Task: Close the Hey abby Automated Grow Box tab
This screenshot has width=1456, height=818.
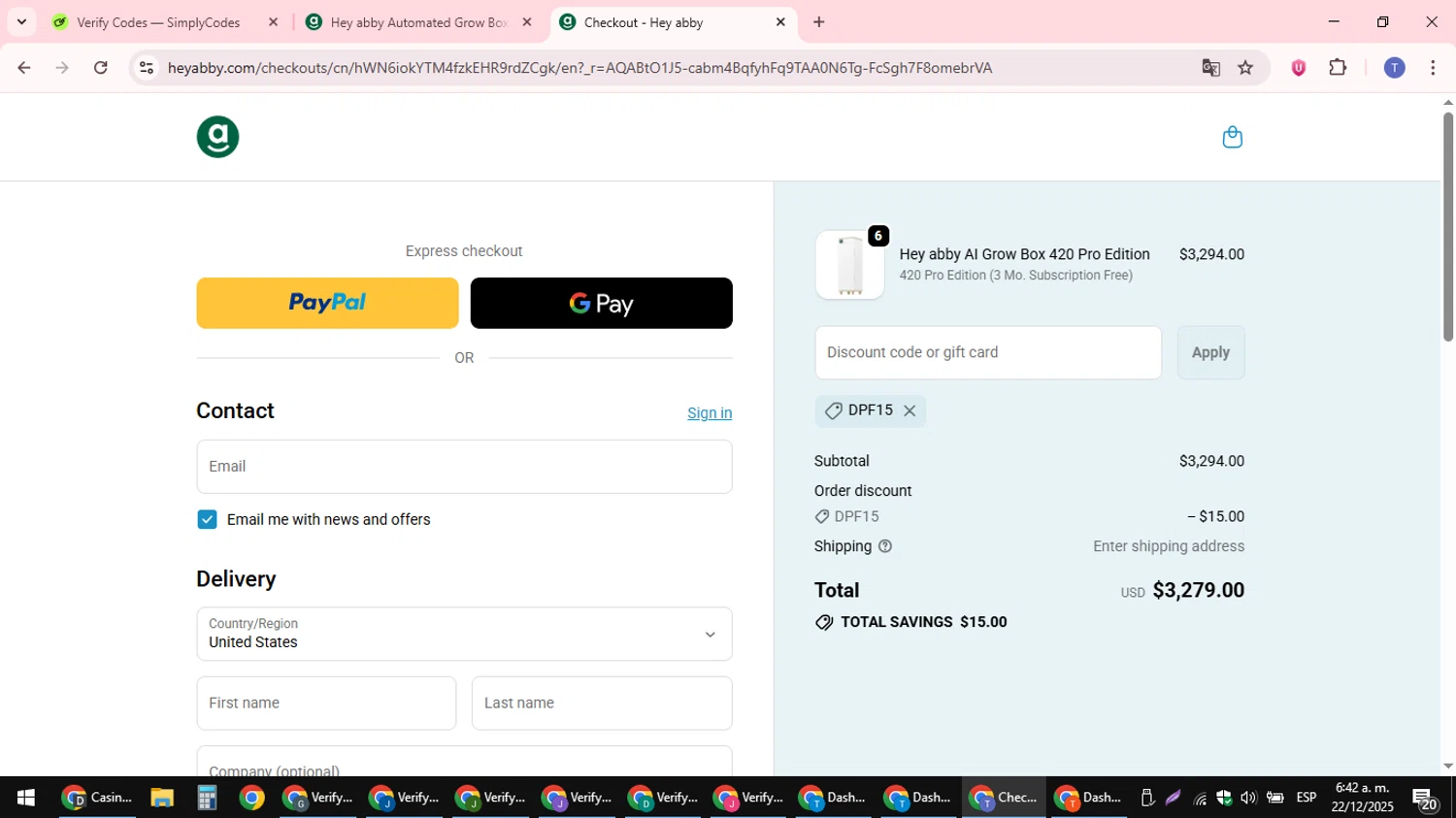Action: [x=527, y=22]
